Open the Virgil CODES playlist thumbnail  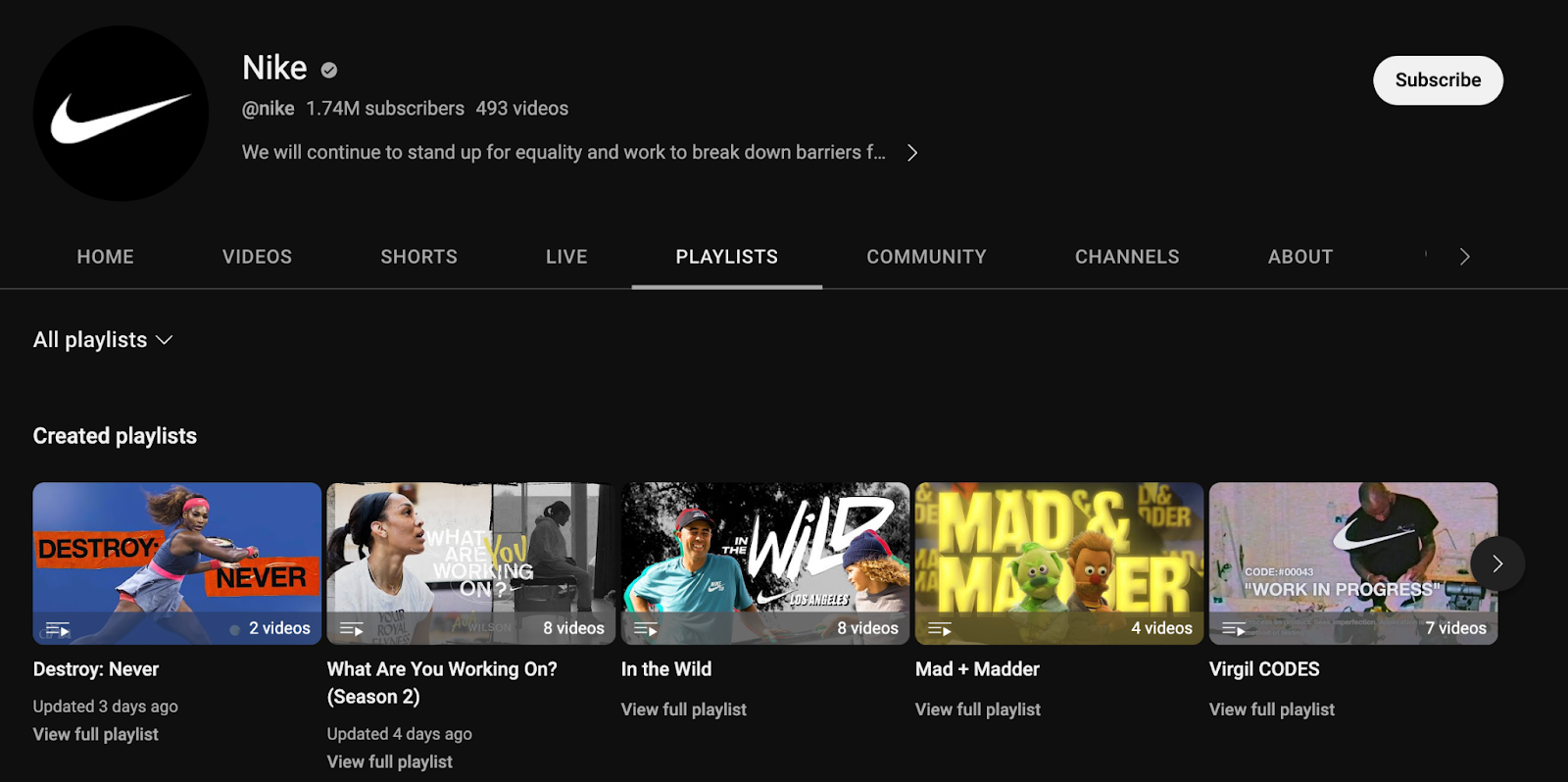pos(1353,563)
